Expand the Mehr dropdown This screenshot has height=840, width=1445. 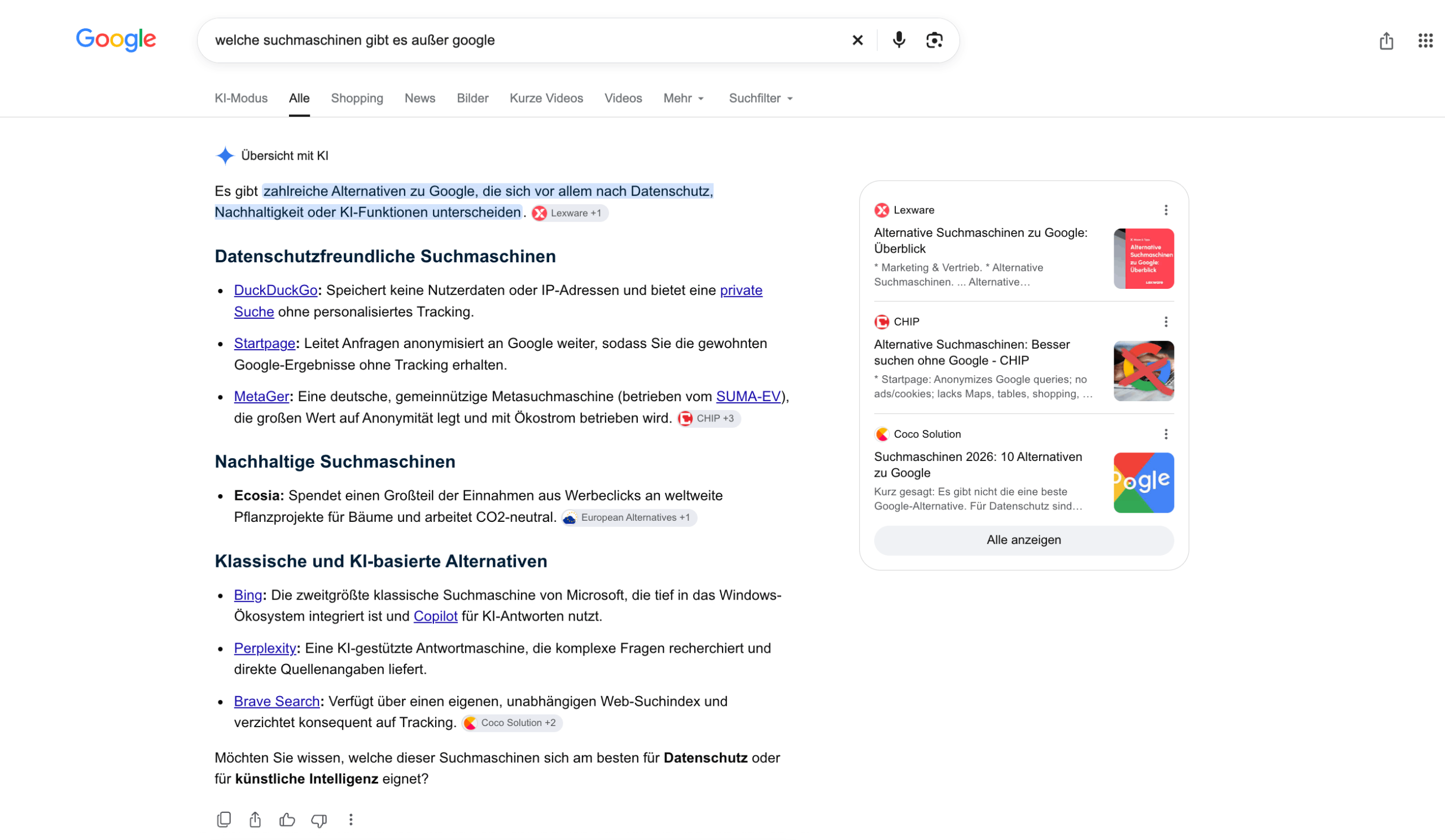coord(684,99)
